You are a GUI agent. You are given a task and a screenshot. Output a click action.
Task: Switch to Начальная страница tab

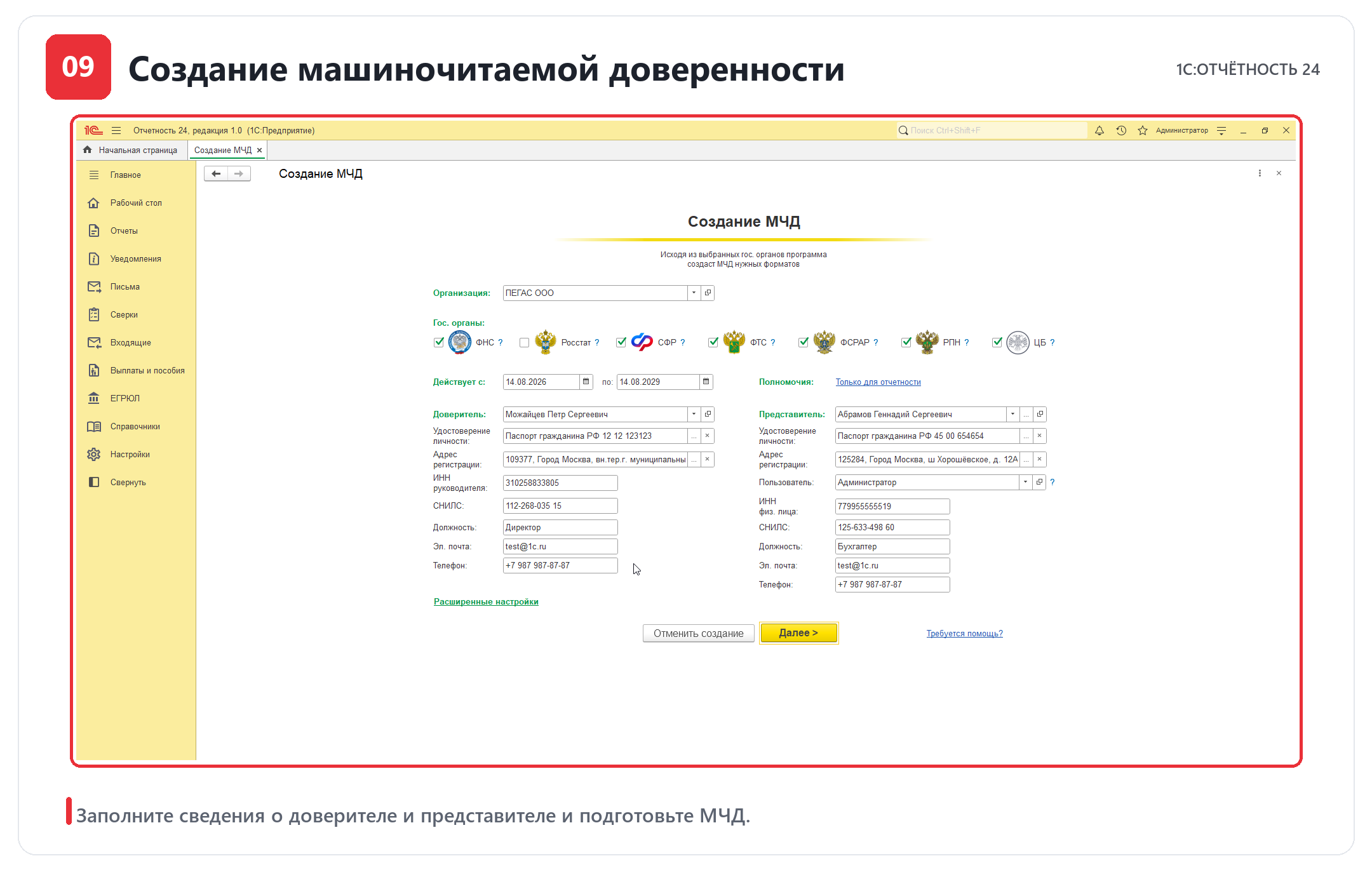[x=131, y=150]
